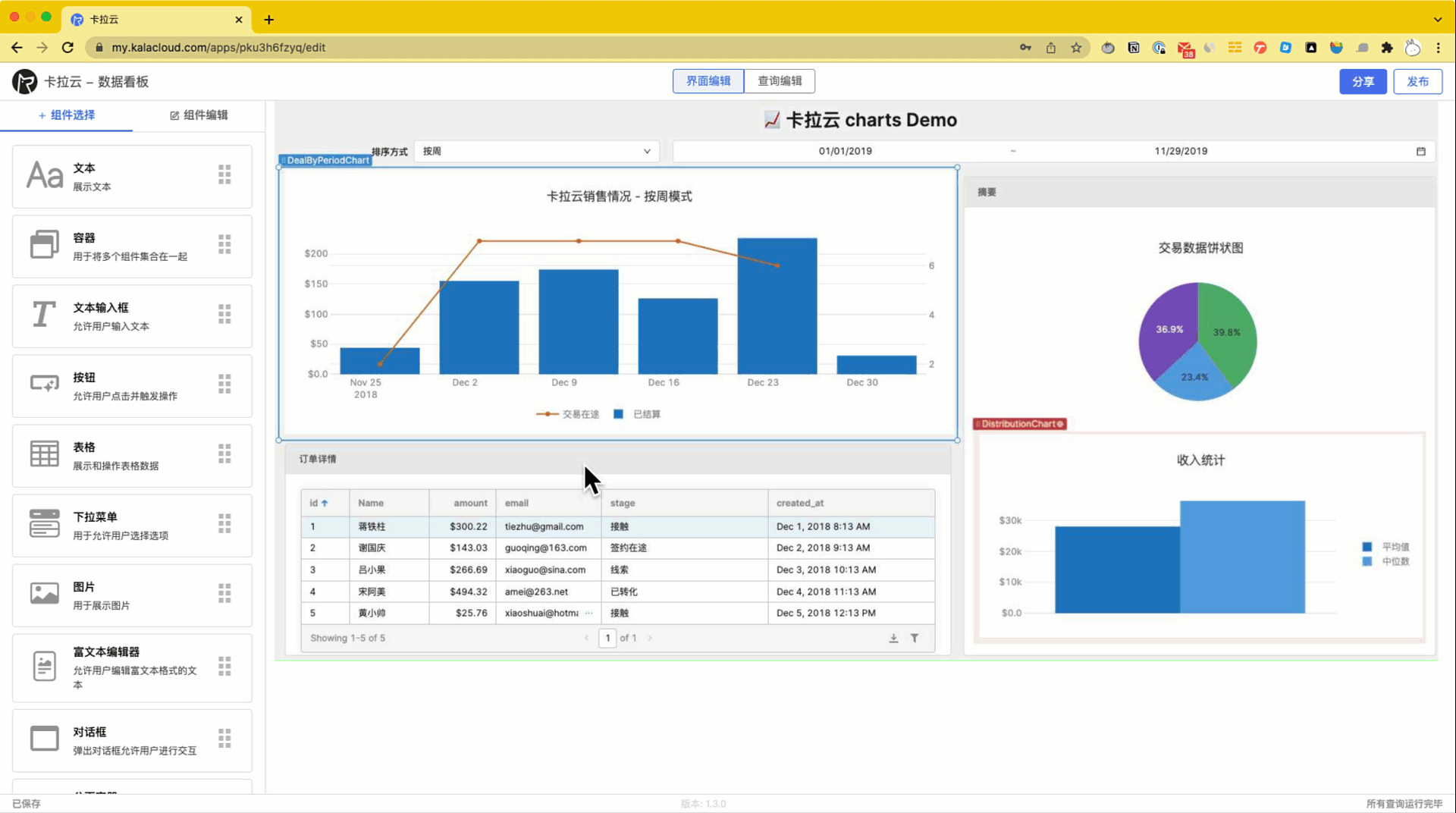Click the 按钮 button component icon

click(x=44, y=384)
